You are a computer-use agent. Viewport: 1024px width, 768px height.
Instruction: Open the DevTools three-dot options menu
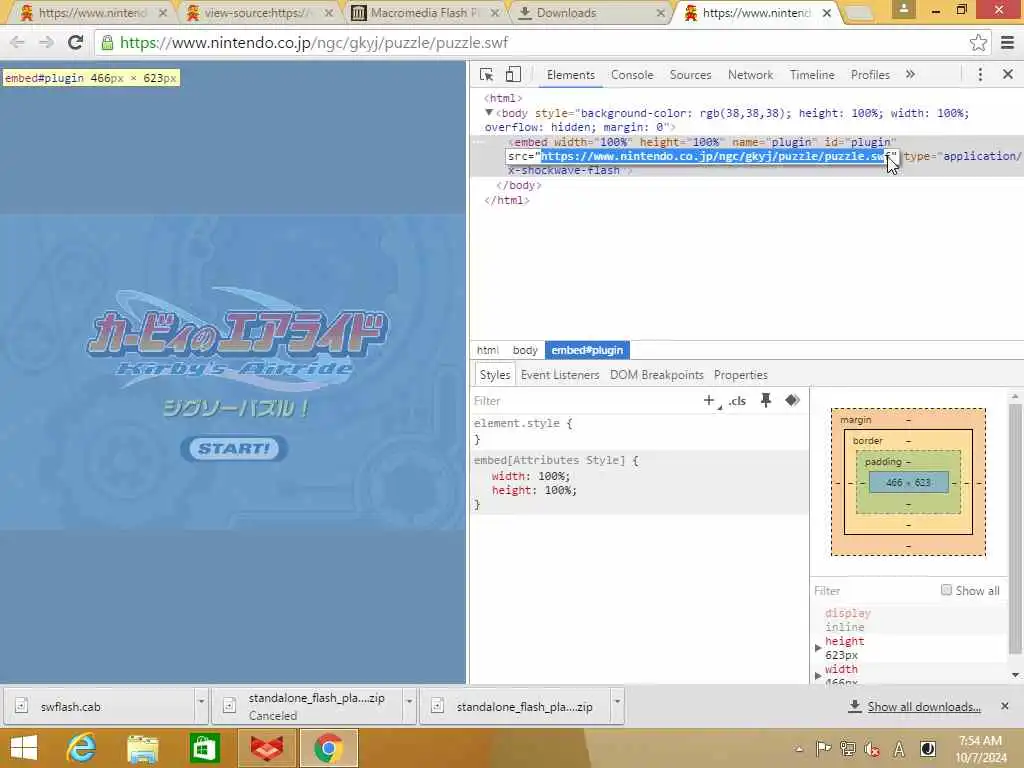pos(980,74)
